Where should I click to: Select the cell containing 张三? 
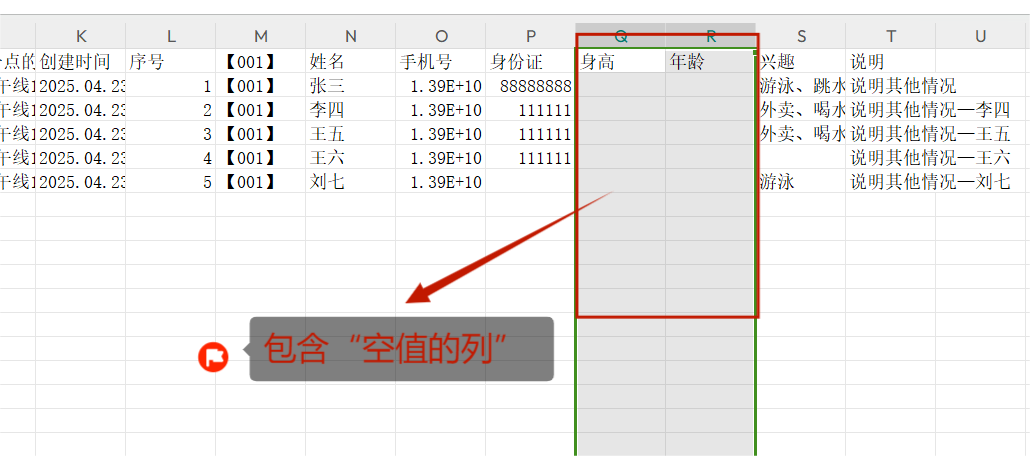350,86
